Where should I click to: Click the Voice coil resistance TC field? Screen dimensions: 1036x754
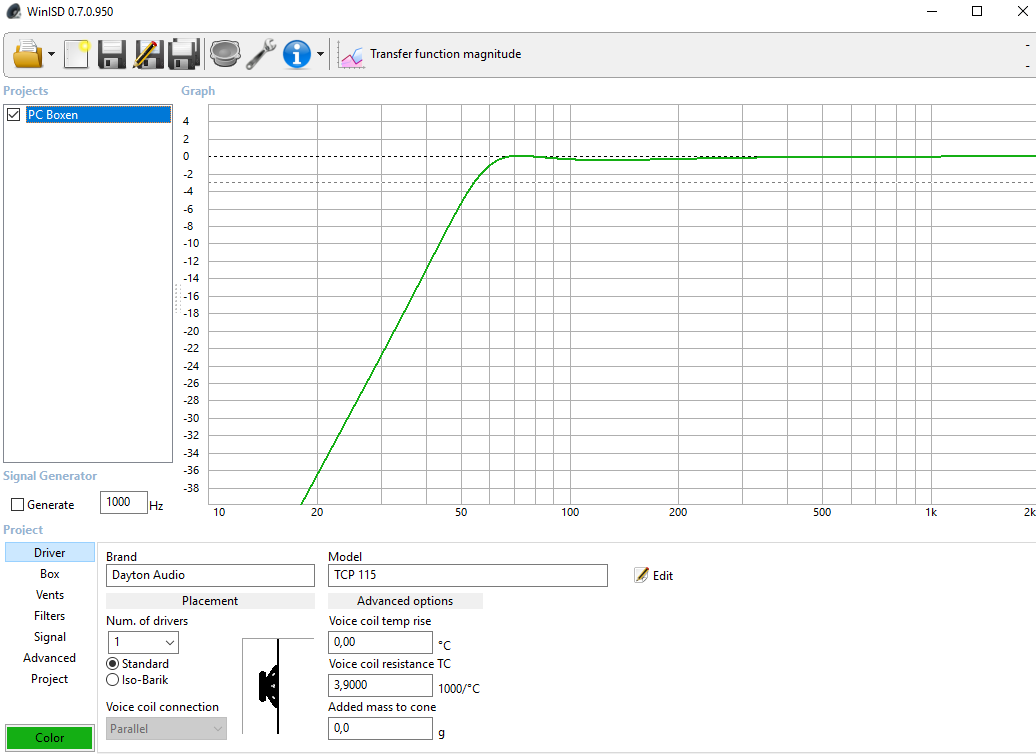(381, 685)
